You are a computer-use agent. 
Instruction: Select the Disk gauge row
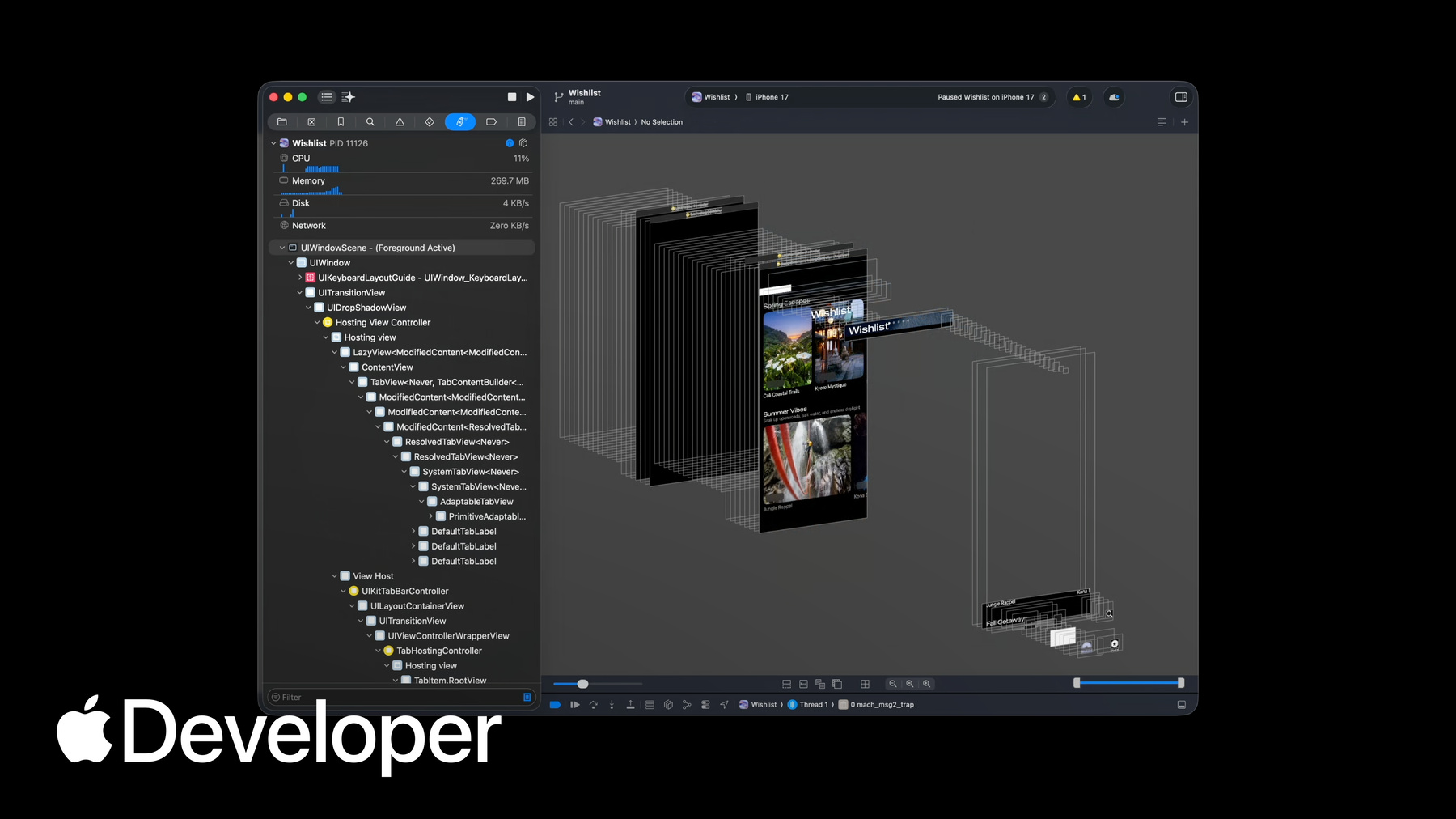tap(404, 207)
